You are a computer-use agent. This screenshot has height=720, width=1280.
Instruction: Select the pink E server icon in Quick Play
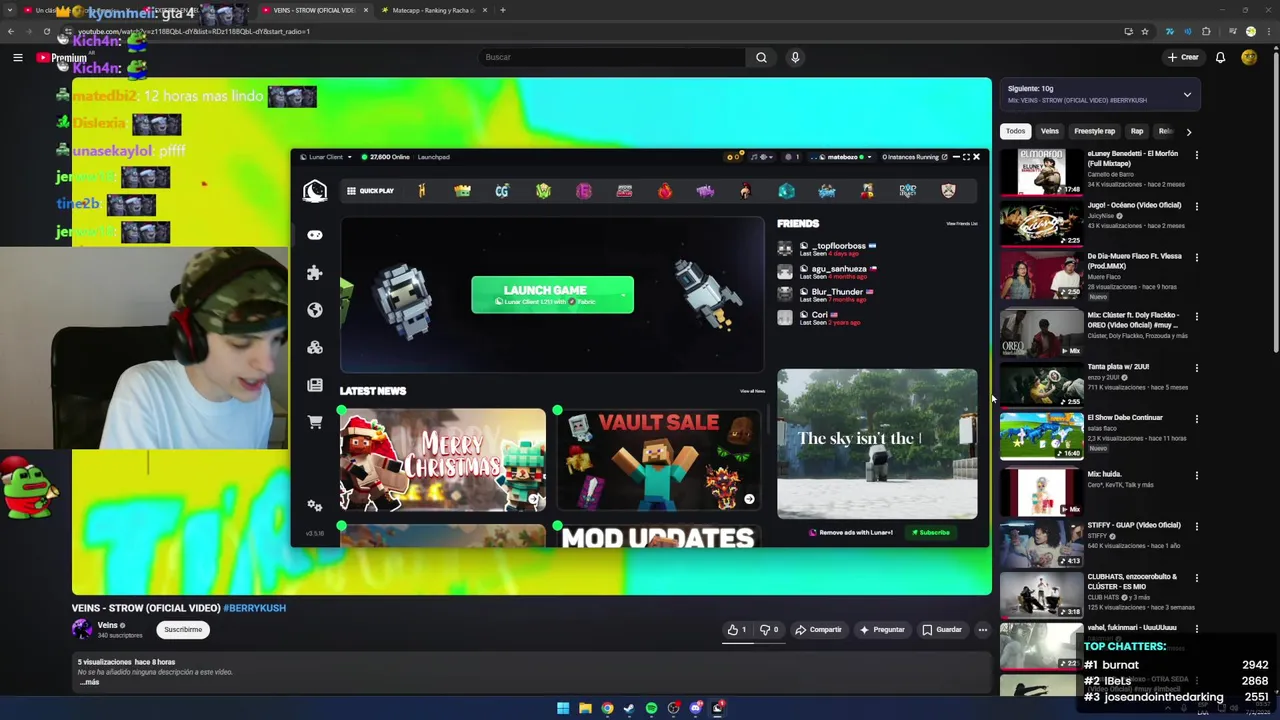pyautogui.click(x=584, y=190)
